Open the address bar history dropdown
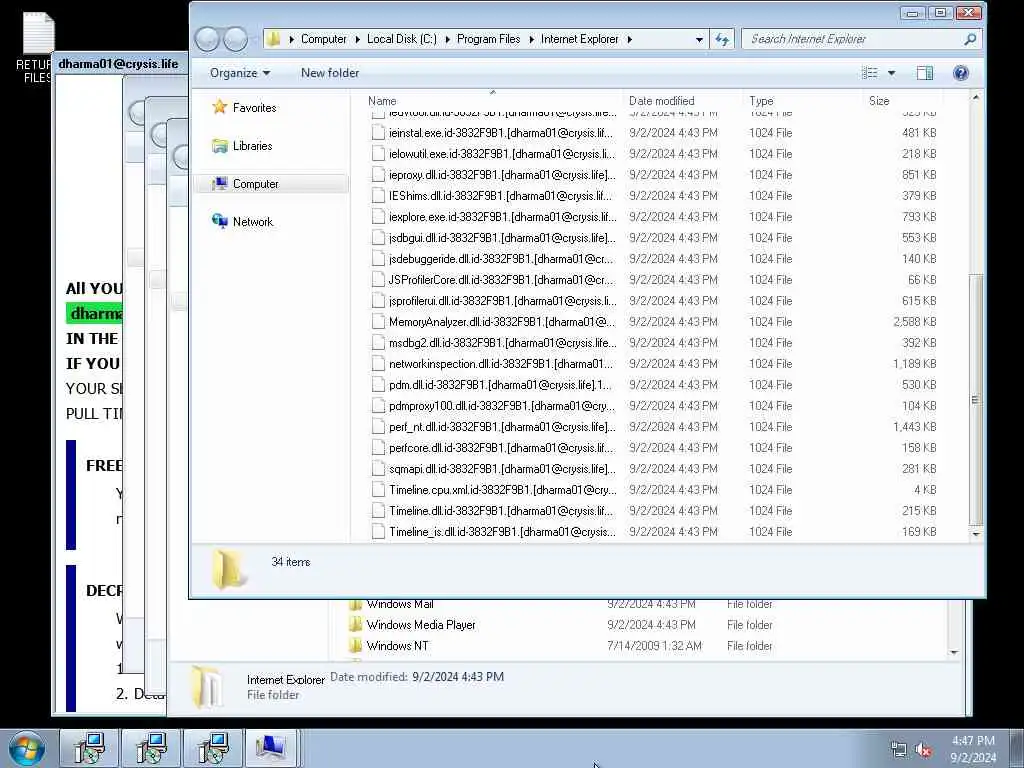 pyautogui.click(x=699, y=39)
